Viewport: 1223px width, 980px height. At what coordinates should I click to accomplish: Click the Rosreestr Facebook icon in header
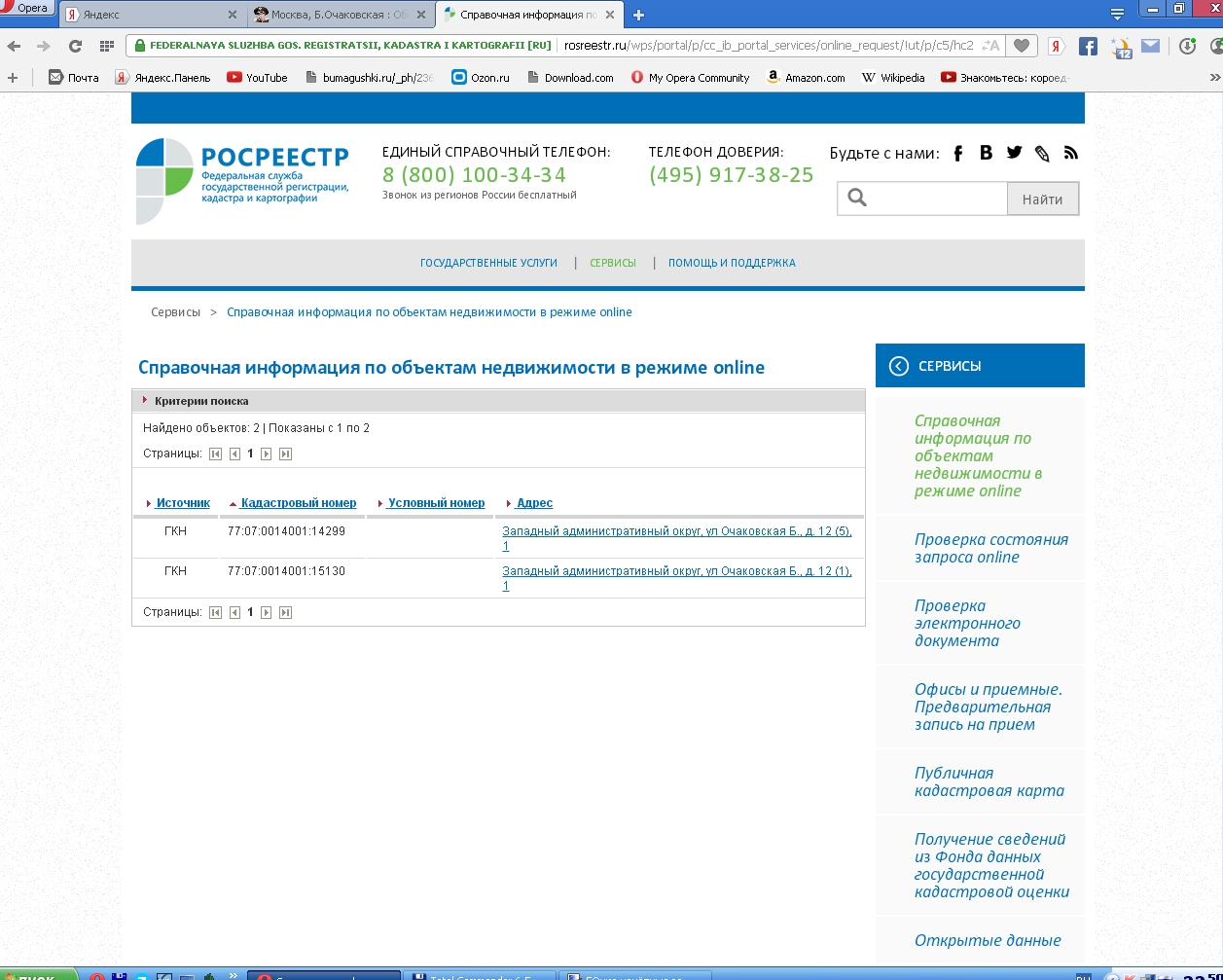[958, 154]
